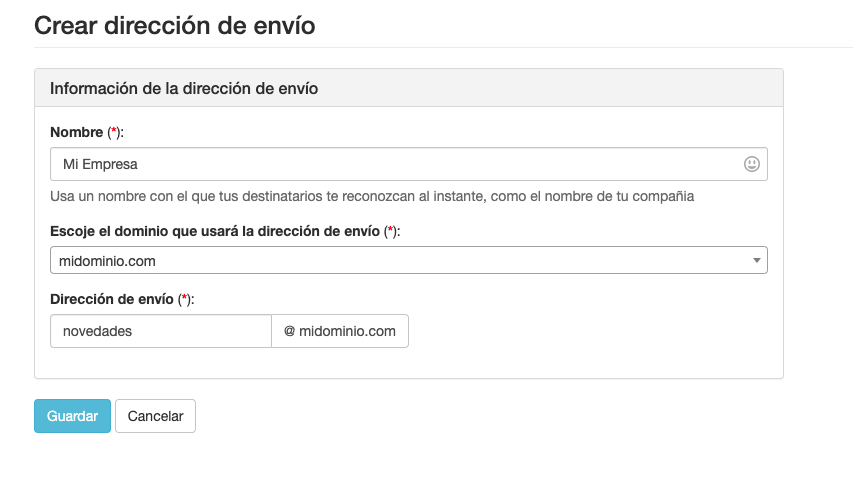853x490 pixels.
Task: Click the 'Escoge el dominio' label
Action: coord(215,231)
